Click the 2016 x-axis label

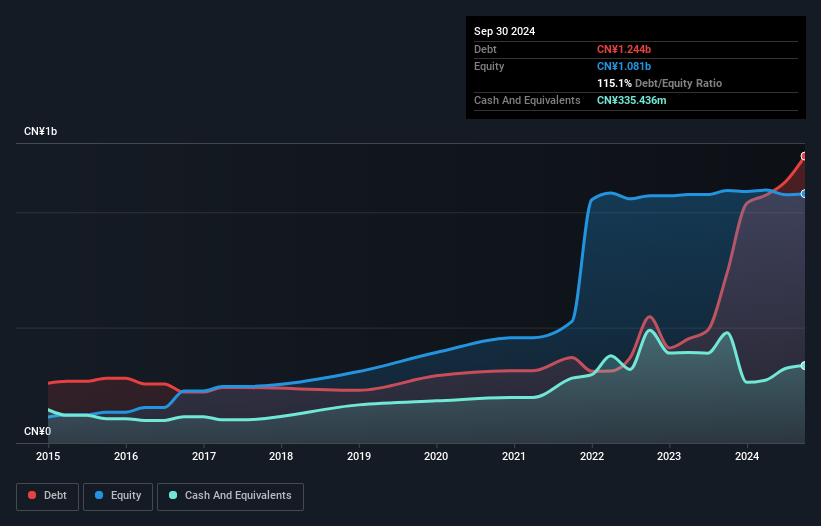[126, 456]
